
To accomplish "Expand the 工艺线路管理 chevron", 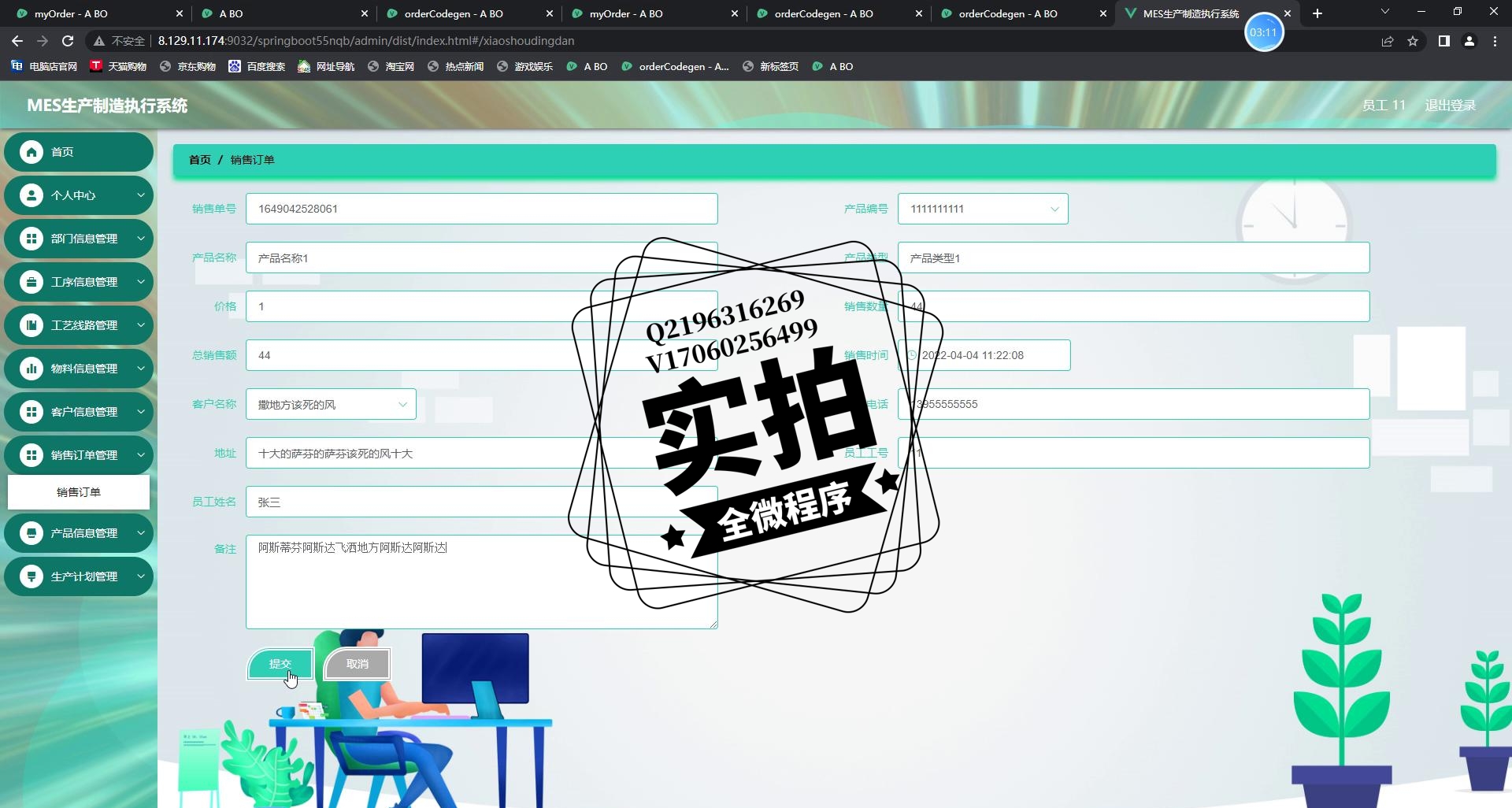I will [x=141, y=325].
